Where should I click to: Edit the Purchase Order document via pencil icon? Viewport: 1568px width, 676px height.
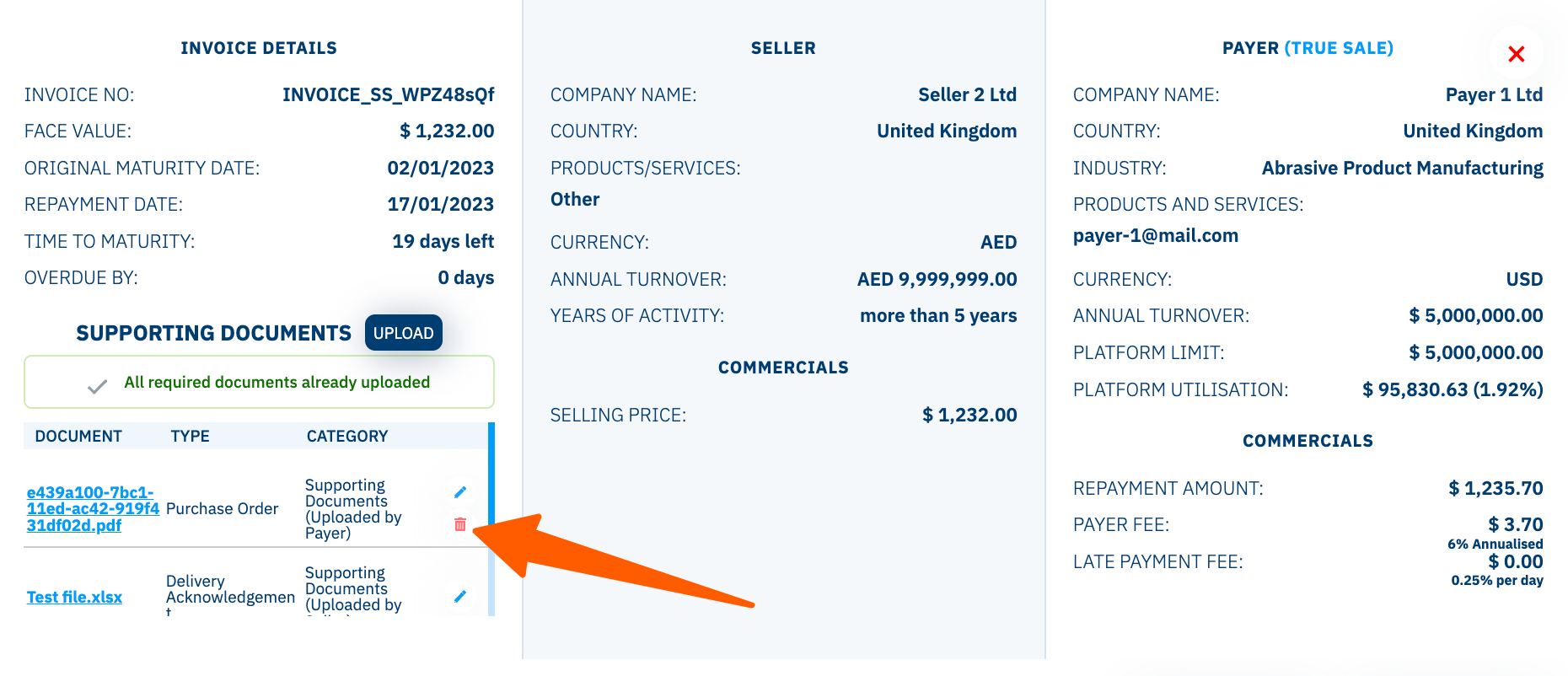pyautogui.click(x=460, y=492)
